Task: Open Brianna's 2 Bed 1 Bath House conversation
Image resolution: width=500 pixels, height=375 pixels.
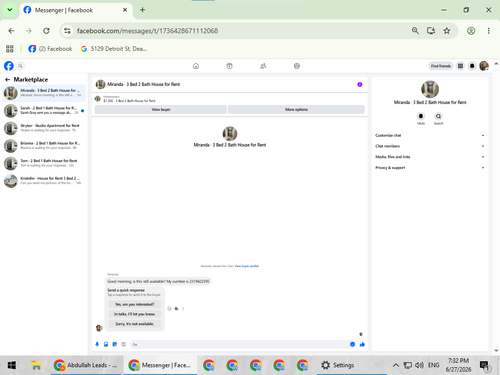Action: [44, 146]
